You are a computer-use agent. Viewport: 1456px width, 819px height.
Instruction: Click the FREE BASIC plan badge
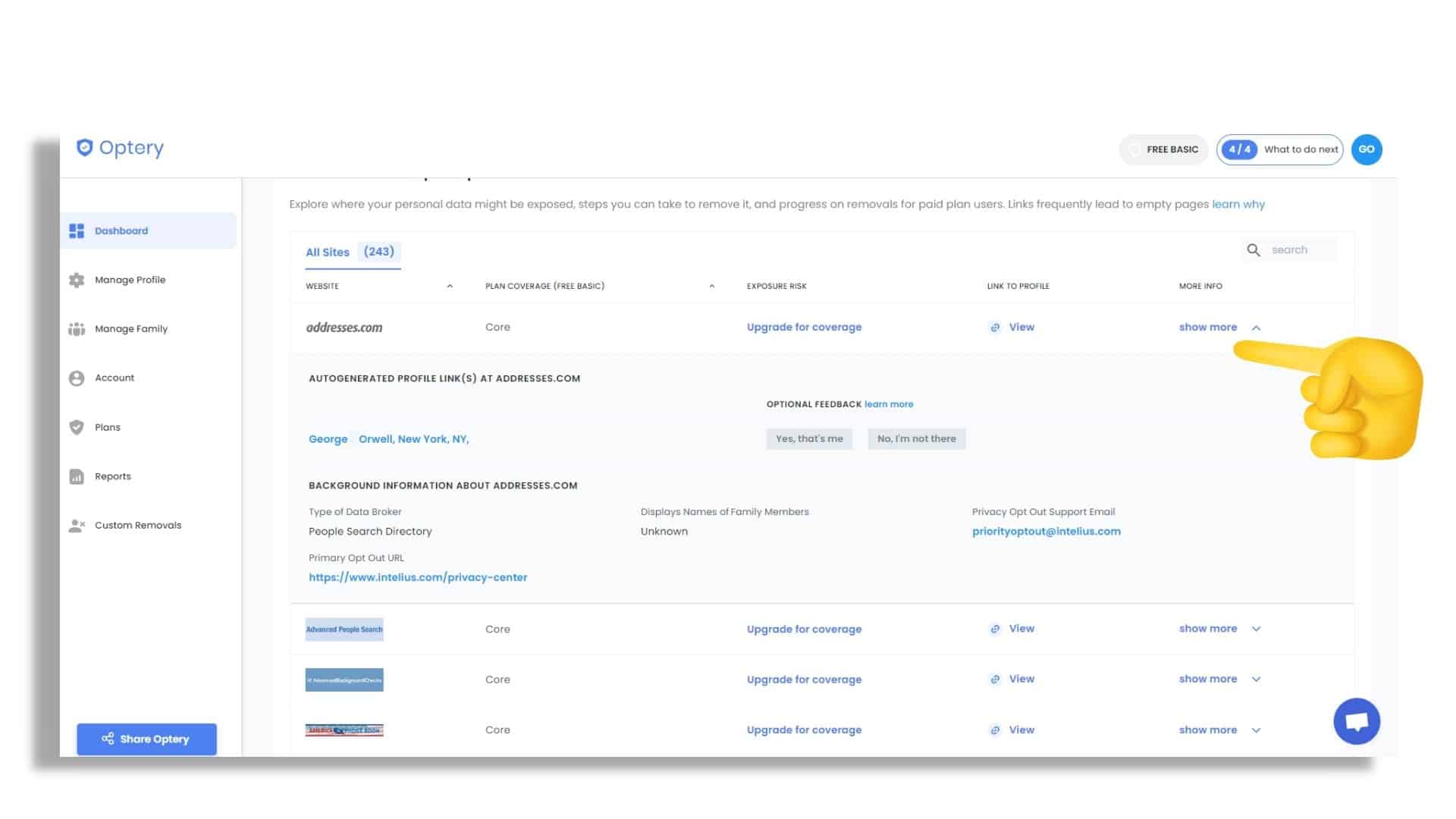[1163, 149]
